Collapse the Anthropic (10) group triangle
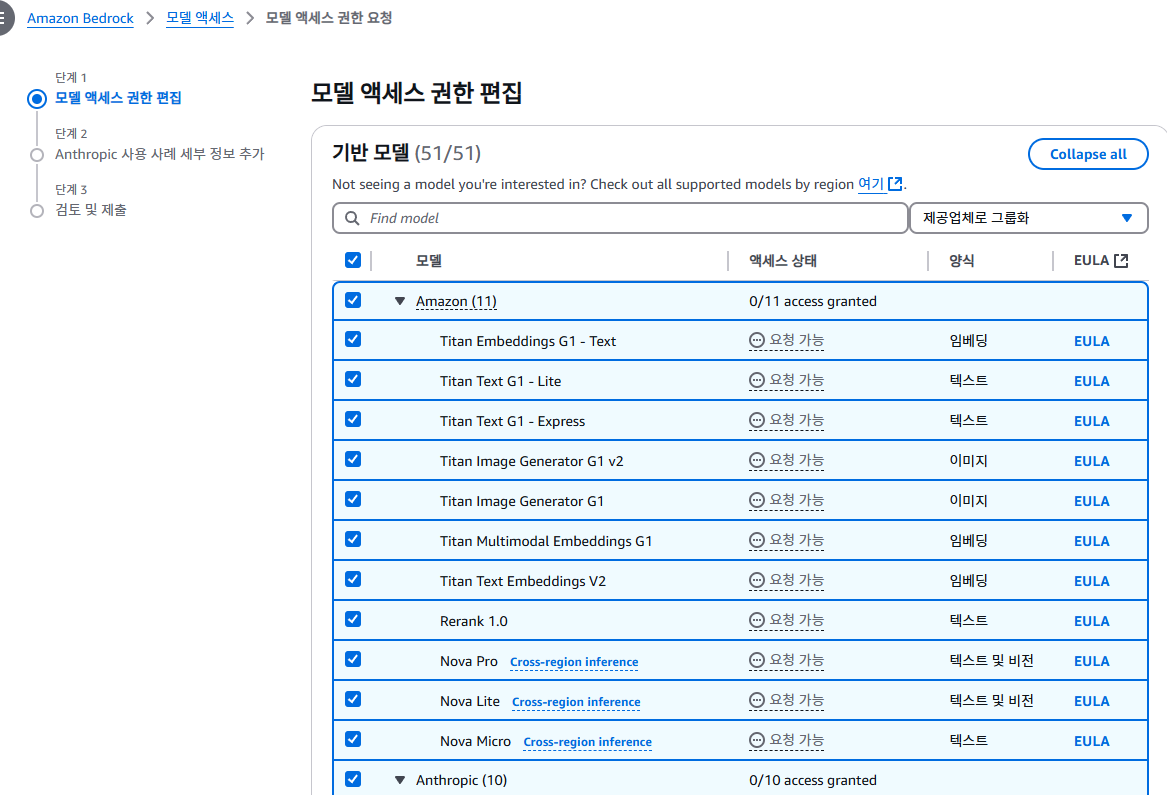 (400, 780)
